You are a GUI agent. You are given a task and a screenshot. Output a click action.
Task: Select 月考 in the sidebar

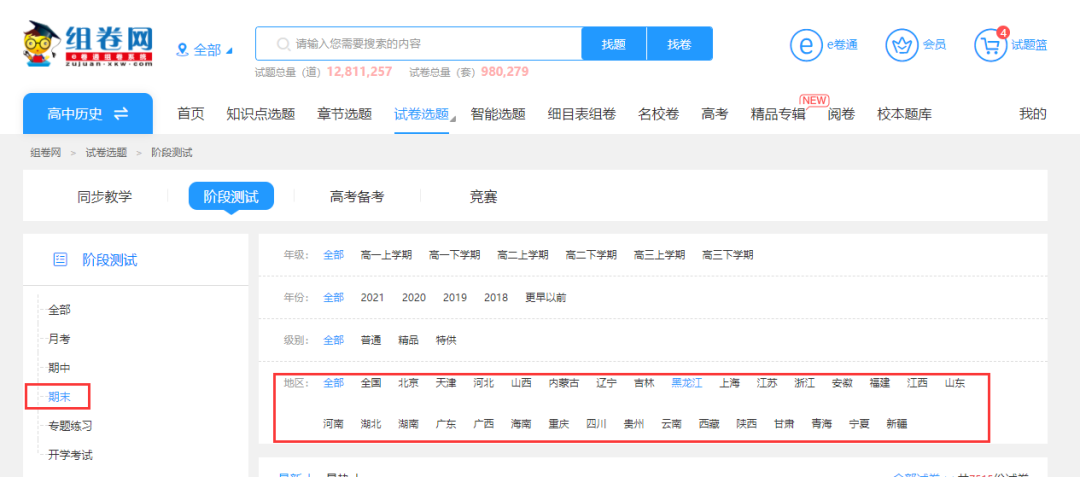pos(59,339)
